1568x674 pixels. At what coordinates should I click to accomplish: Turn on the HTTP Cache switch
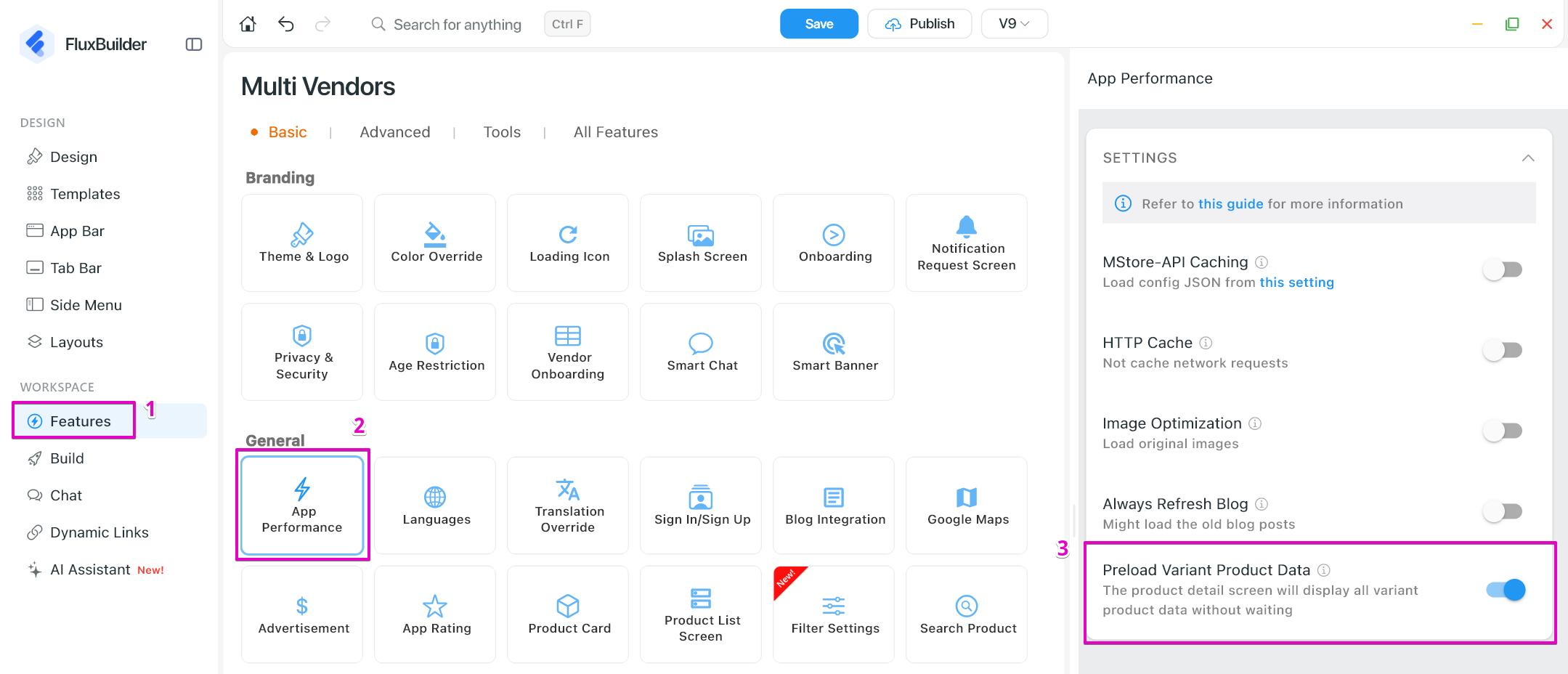pos(1503,350)
